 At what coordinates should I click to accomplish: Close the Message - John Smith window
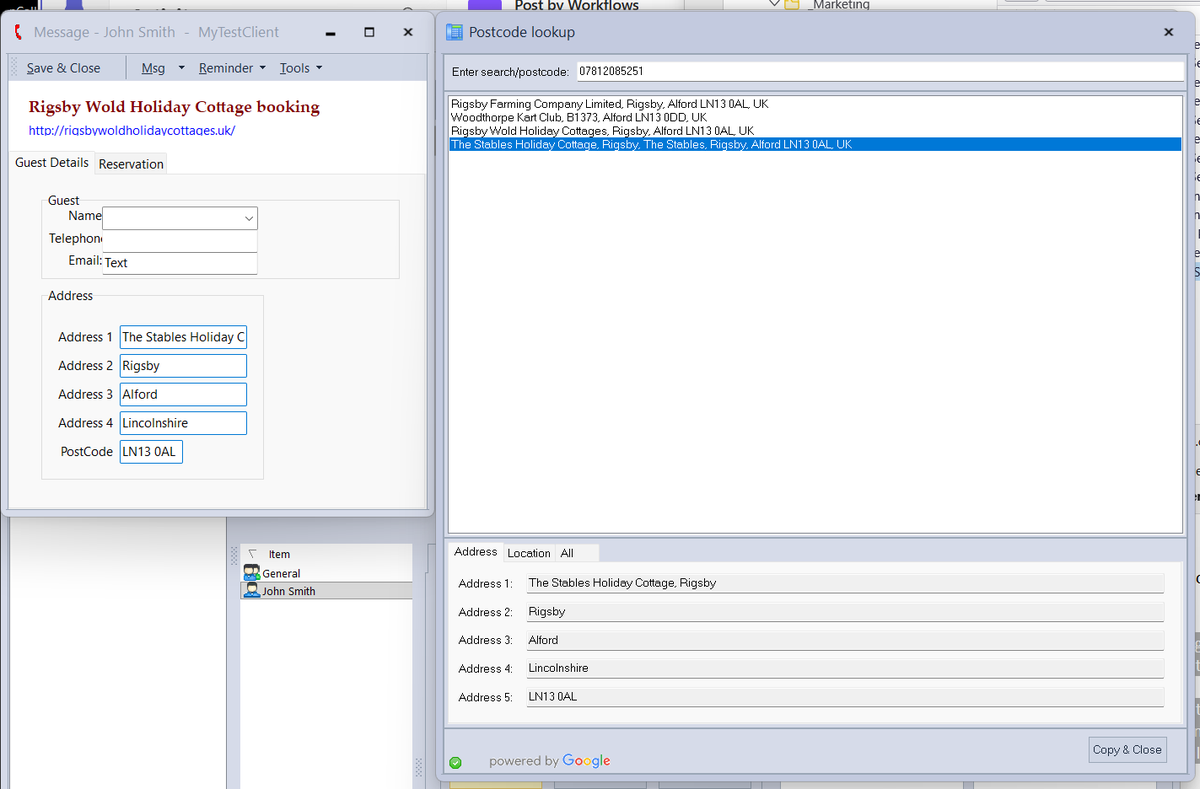(408, 32)
